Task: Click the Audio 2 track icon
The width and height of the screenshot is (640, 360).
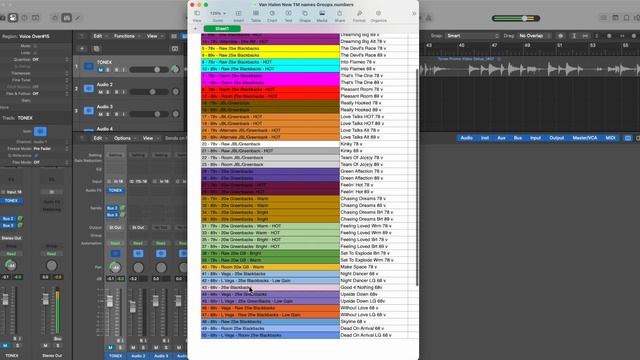Action: (x=89, y=88)
